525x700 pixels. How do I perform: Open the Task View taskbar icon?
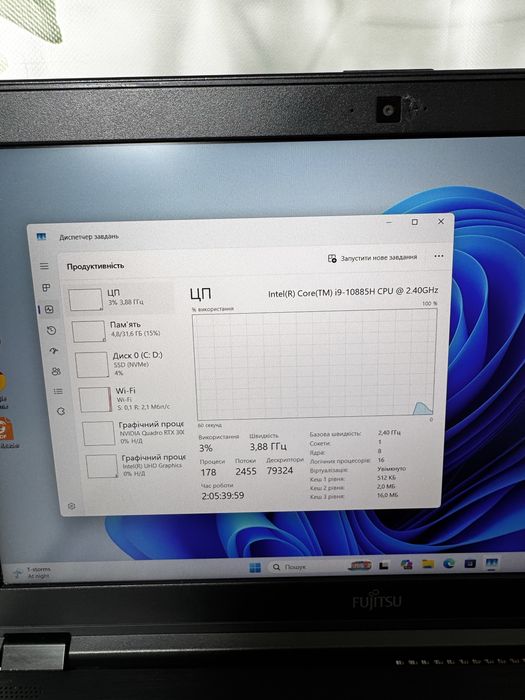click(383, 566)
